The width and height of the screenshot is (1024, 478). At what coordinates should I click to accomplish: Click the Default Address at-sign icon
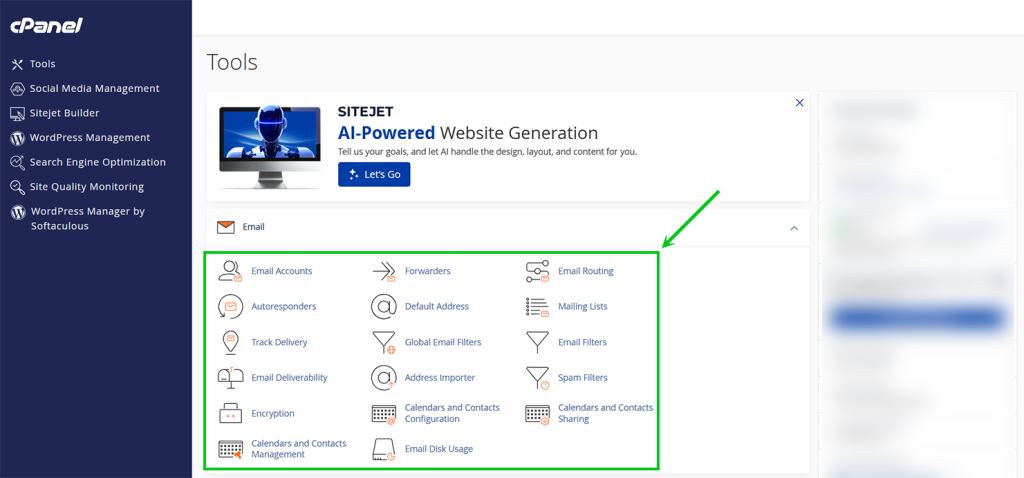[x=383, y=306]
